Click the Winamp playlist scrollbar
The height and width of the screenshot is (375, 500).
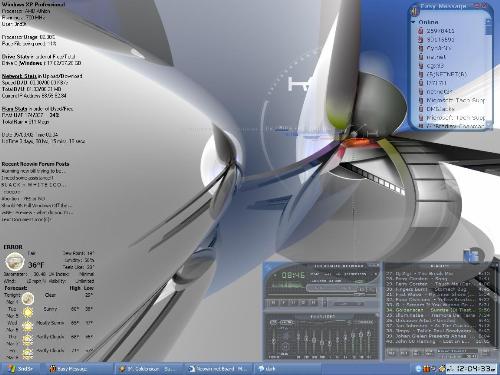point(495,310)
